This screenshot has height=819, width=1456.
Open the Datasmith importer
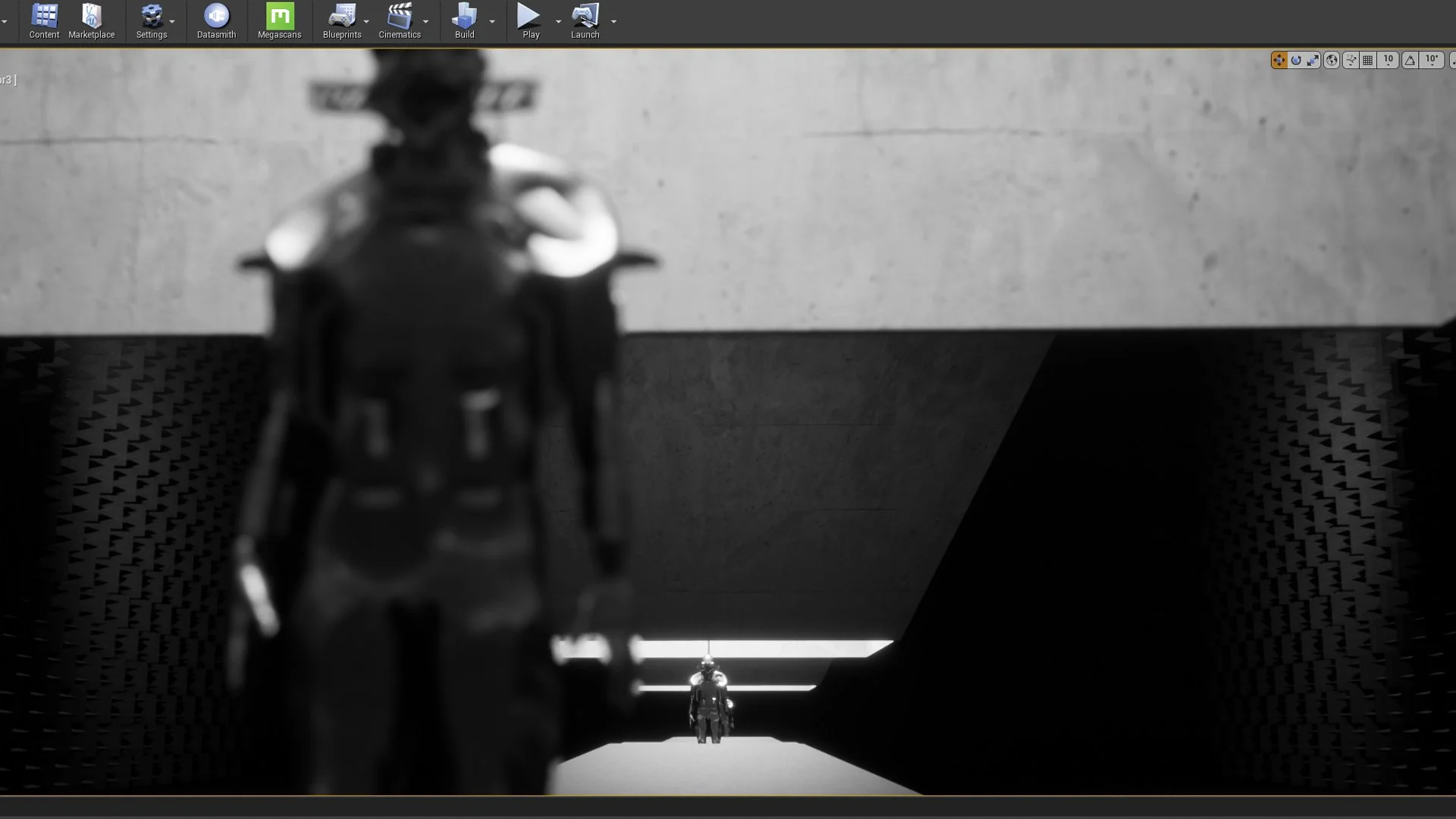[216, 21]
